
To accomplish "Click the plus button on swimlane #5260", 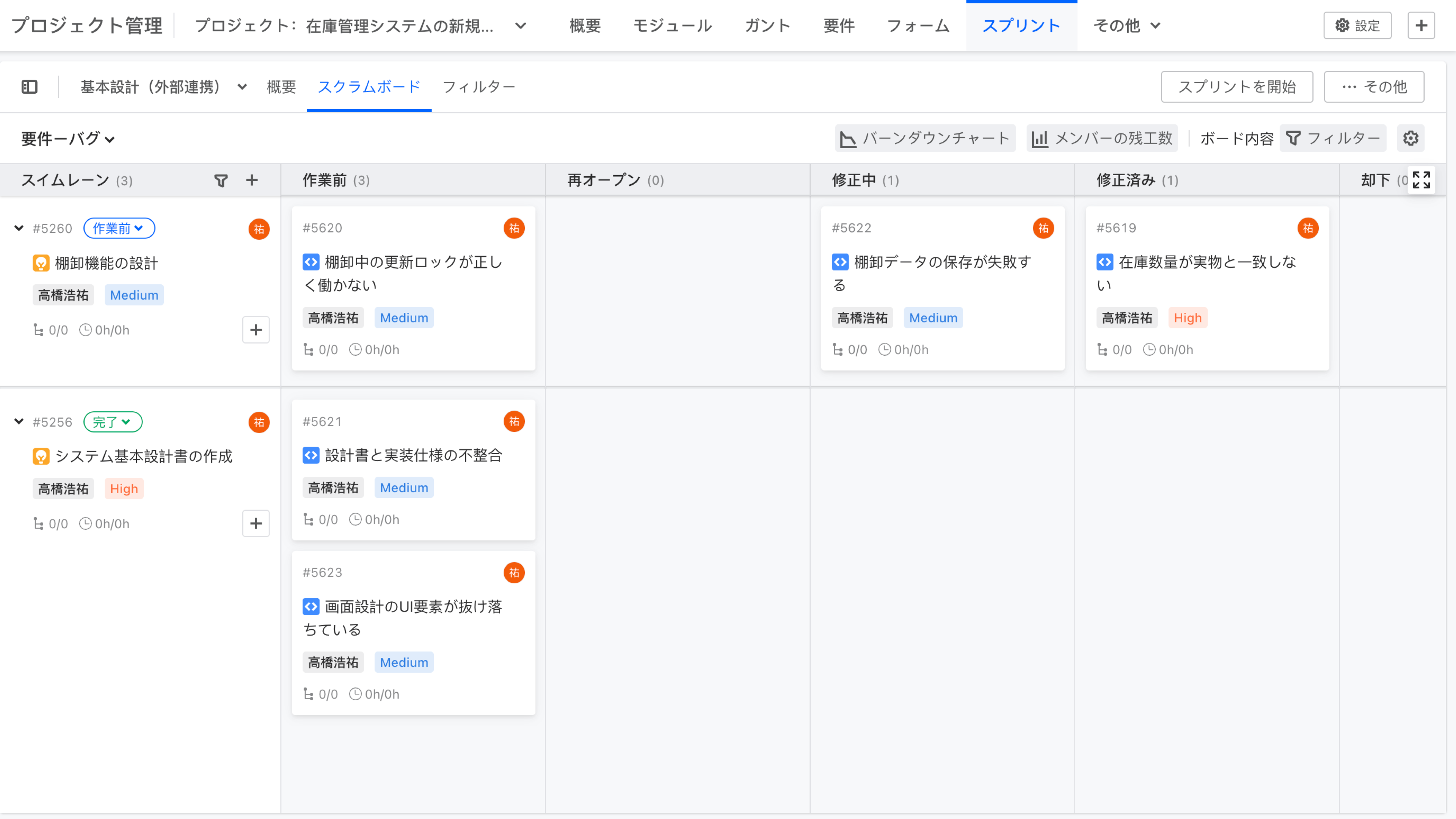I will coord(256,329).
